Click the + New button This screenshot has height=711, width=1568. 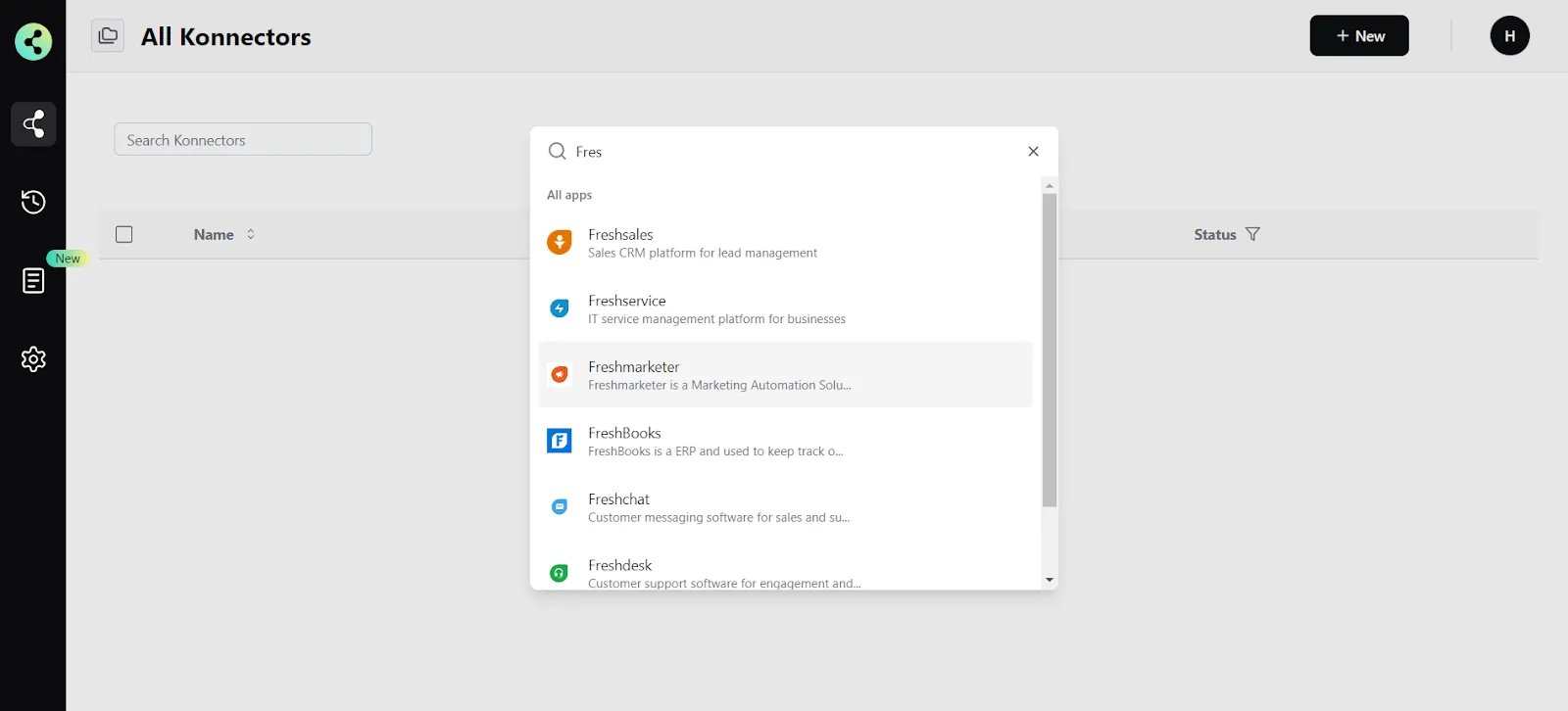click(x=1359, y=36)
